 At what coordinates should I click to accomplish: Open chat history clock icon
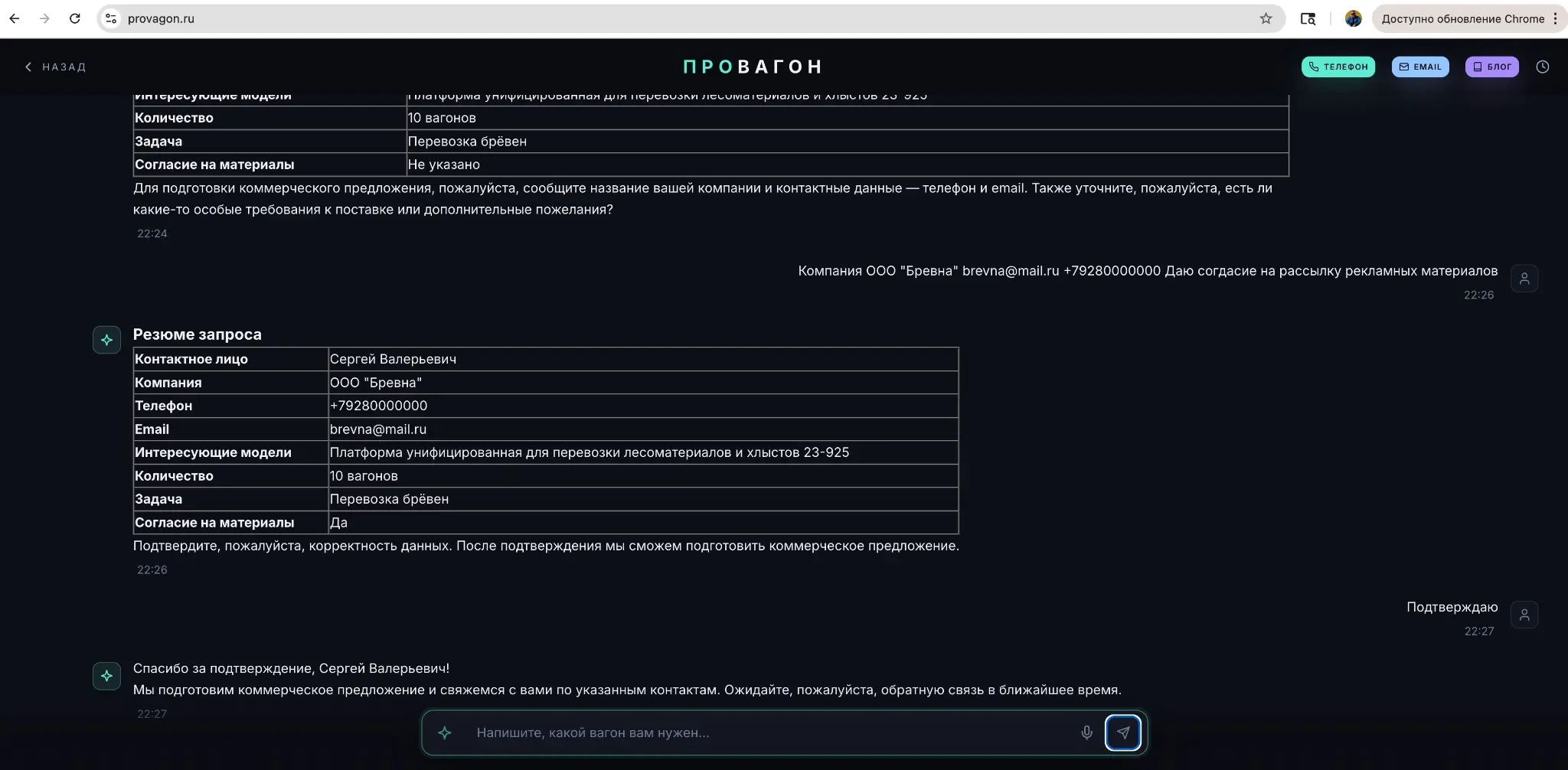click(x=1543, y=67)
